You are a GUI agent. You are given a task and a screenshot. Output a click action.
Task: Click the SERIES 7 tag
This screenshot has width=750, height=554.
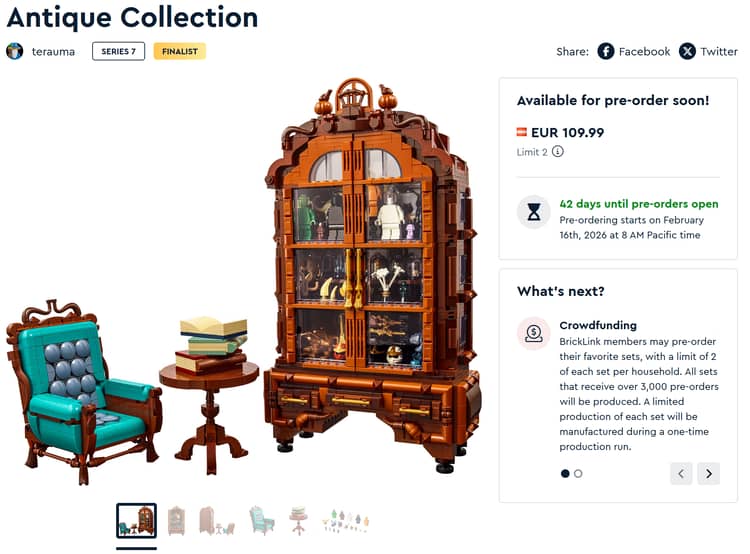(x=119, y=51)
